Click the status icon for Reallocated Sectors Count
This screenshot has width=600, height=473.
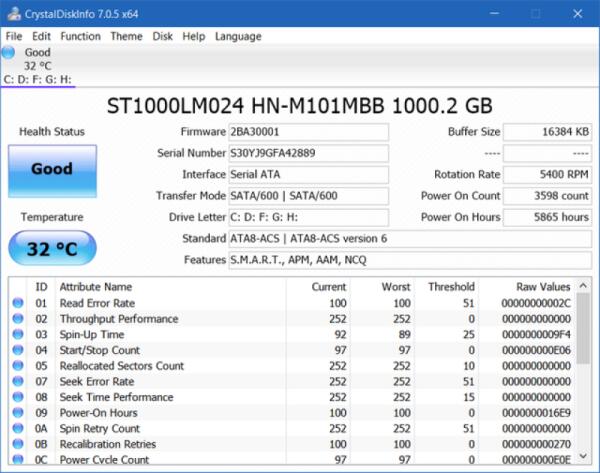tap(18, 366)
